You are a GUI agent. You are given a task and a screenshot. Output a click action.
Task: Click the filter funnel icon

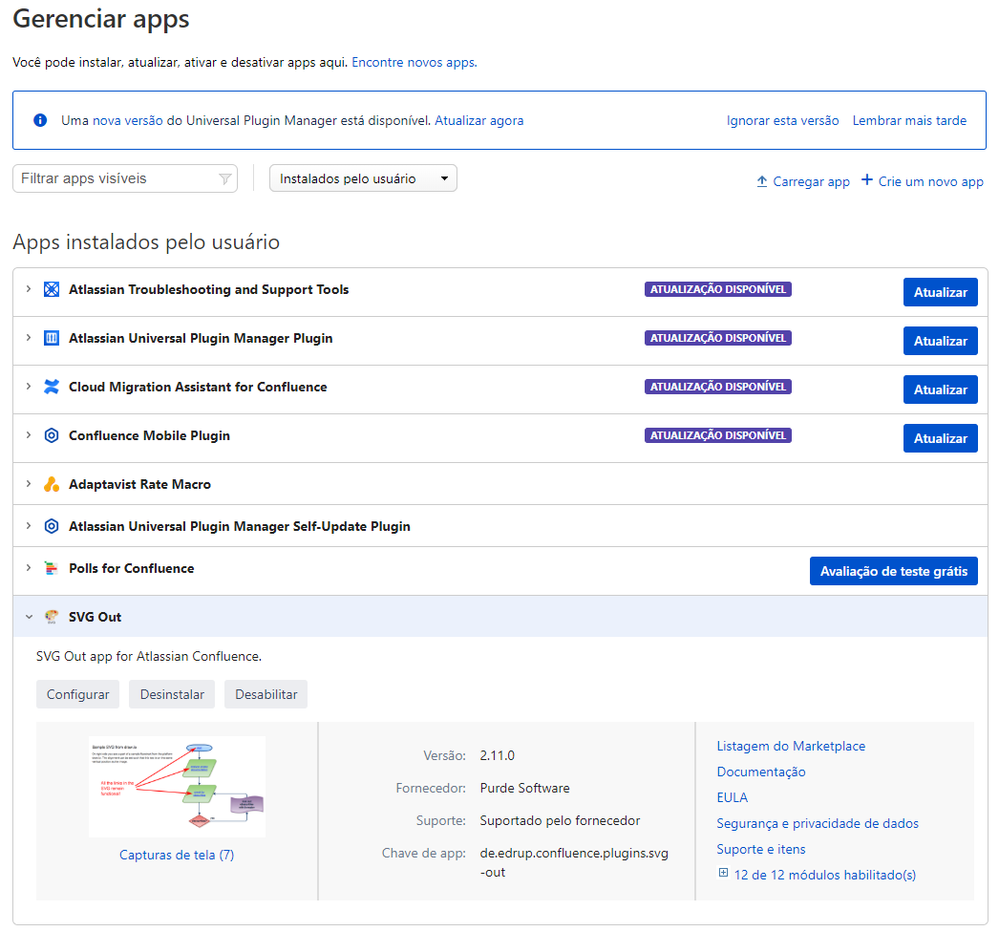coord(225,179)
